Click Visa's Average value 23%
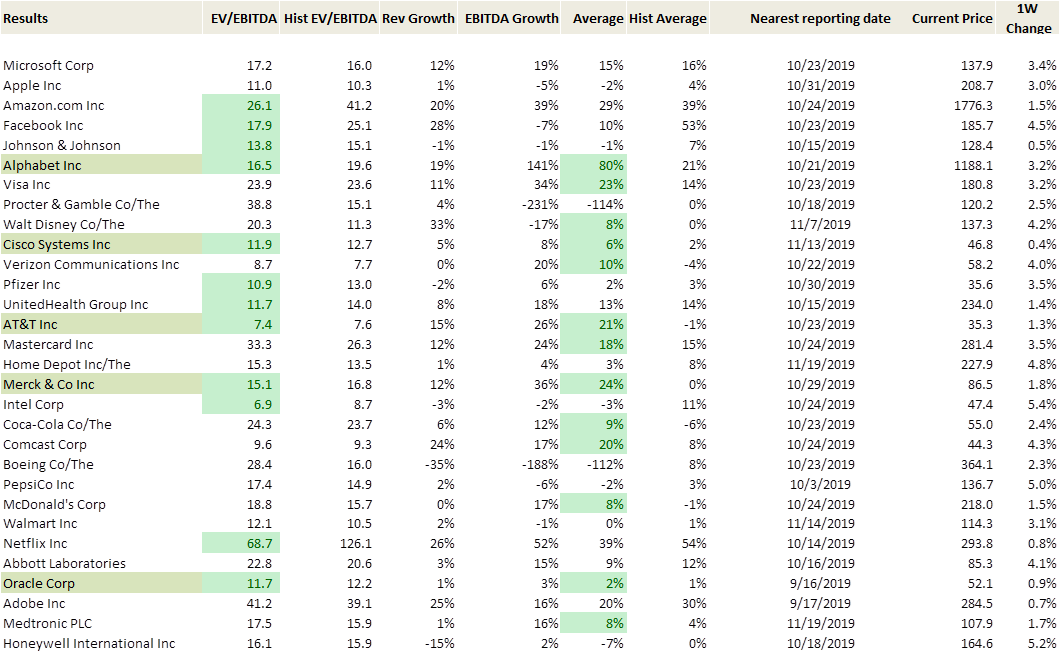The width and height of the screenshot is (1061, 654). click(594, 185)
